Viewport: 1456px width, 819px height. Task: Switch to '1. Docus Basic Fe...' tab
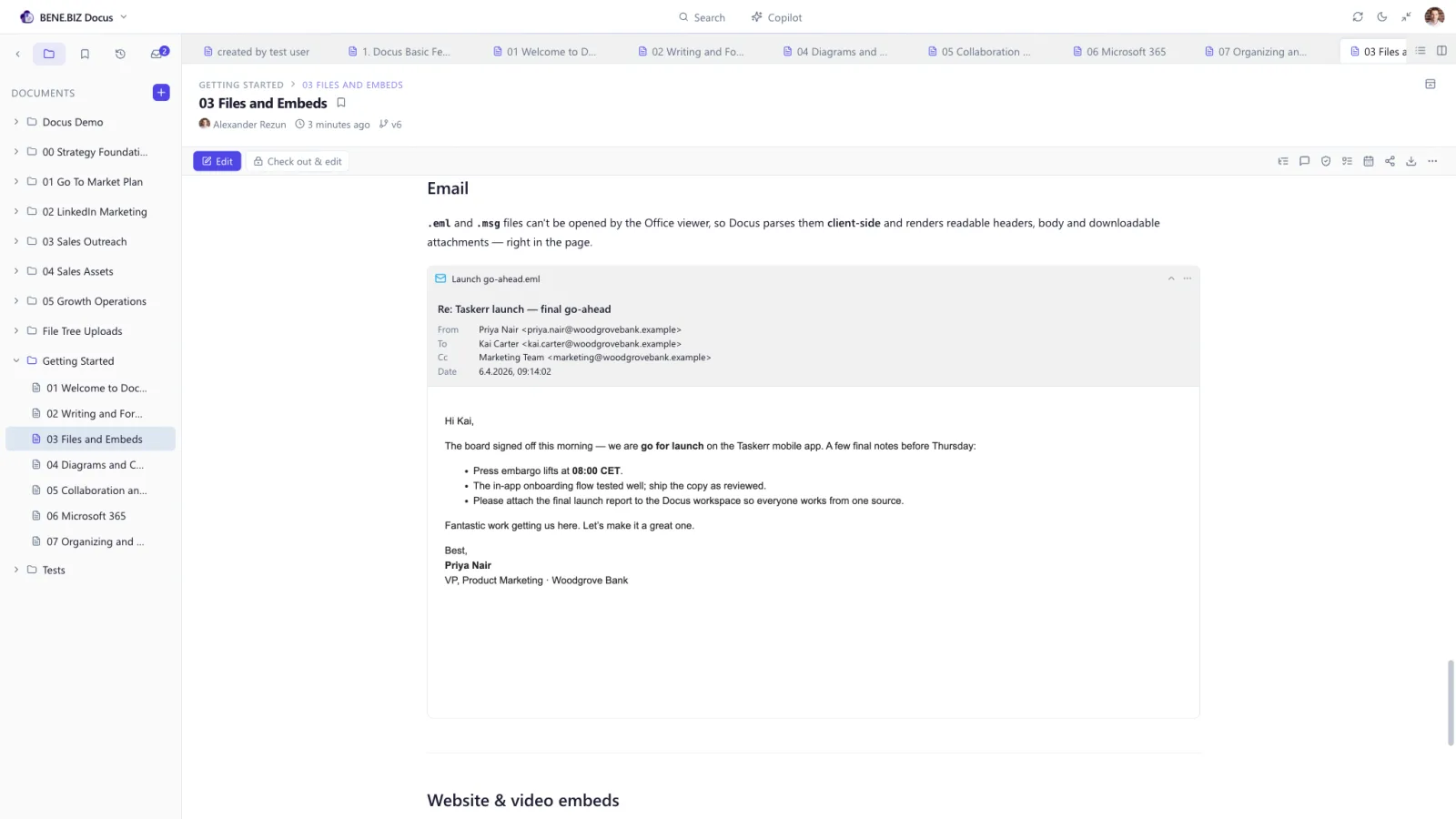click(x=399, y=52)
